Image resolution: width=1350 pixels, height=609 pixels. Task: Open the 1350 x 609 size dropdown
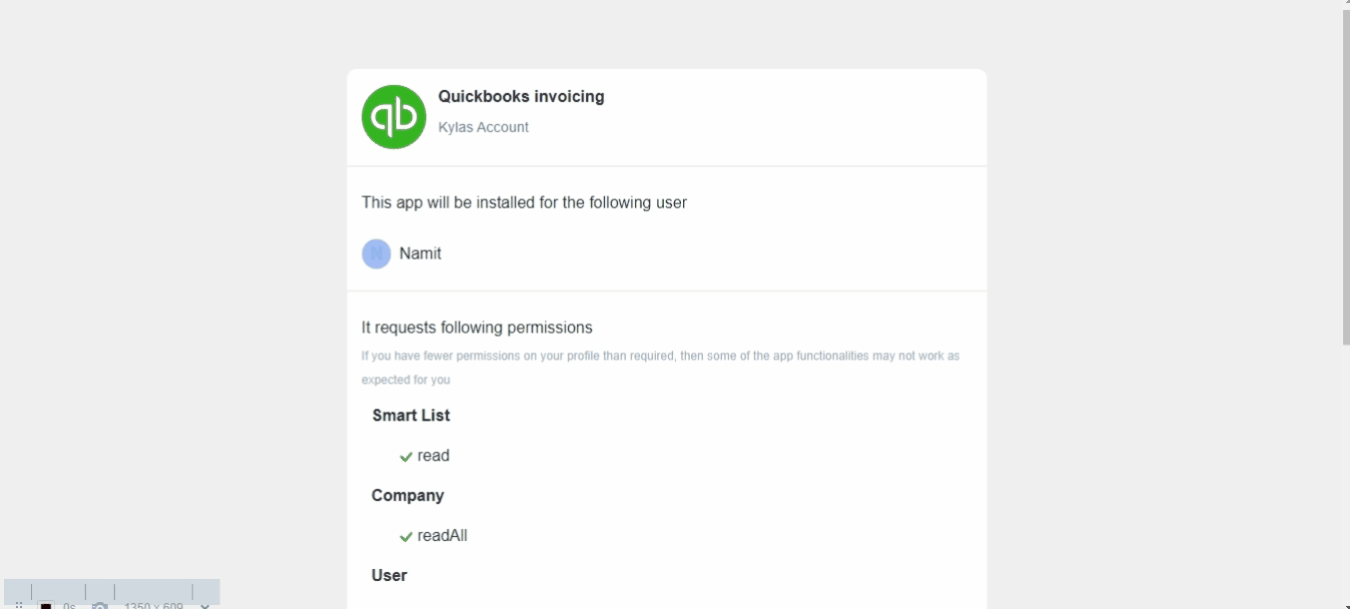205,605
